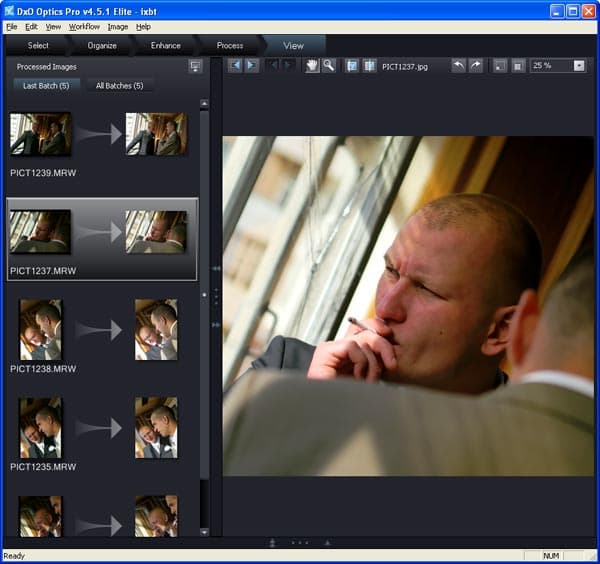Open the View menu in the menu bar

pos(53,27)
